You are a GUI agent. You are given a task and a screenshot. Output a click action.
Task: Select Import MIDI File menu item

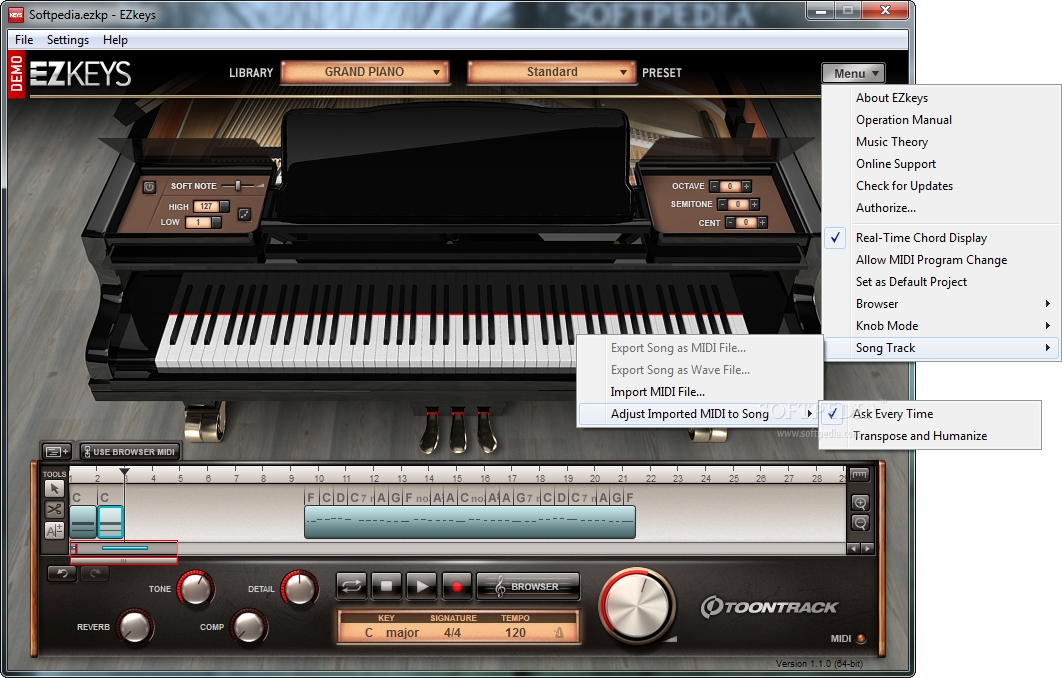coord(700,392)
